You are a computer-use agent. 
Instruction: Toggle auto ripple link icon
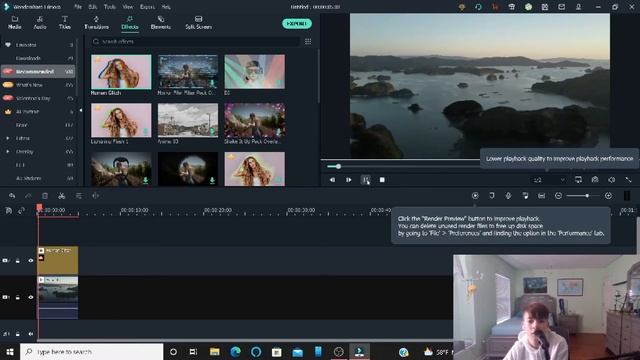click(x=22, y=211)
